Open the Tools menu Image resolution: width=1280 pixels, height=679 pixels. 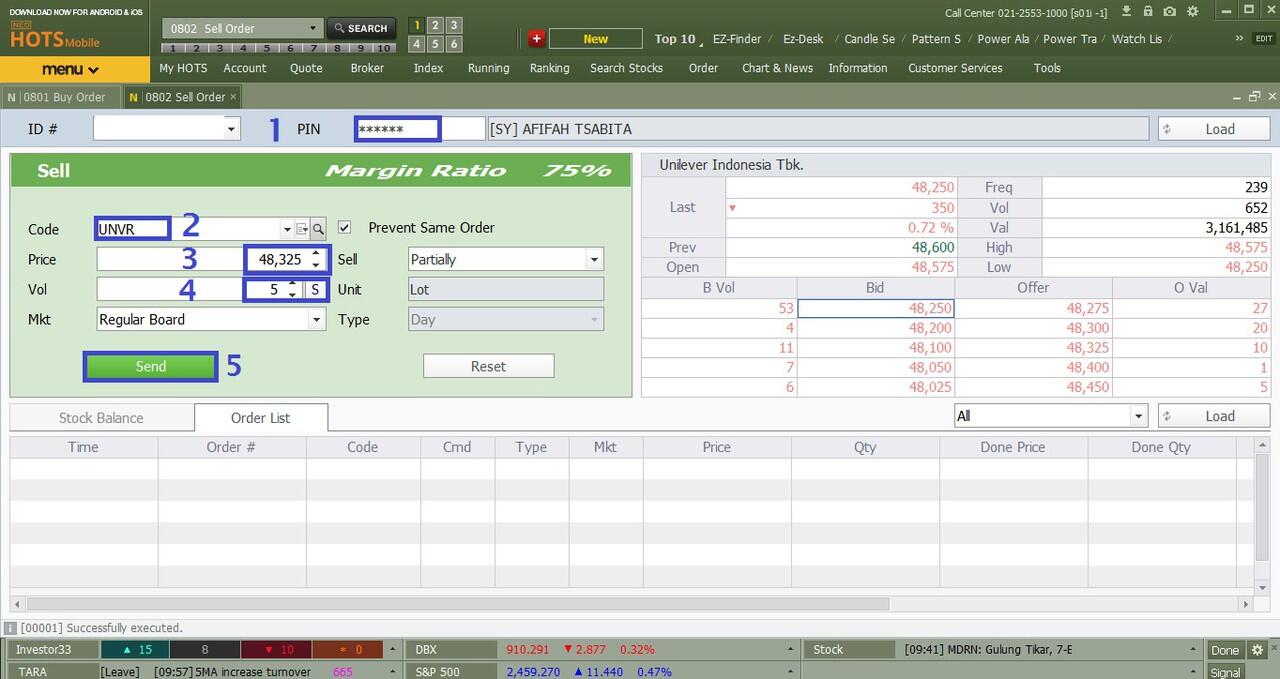point(1047,68)
